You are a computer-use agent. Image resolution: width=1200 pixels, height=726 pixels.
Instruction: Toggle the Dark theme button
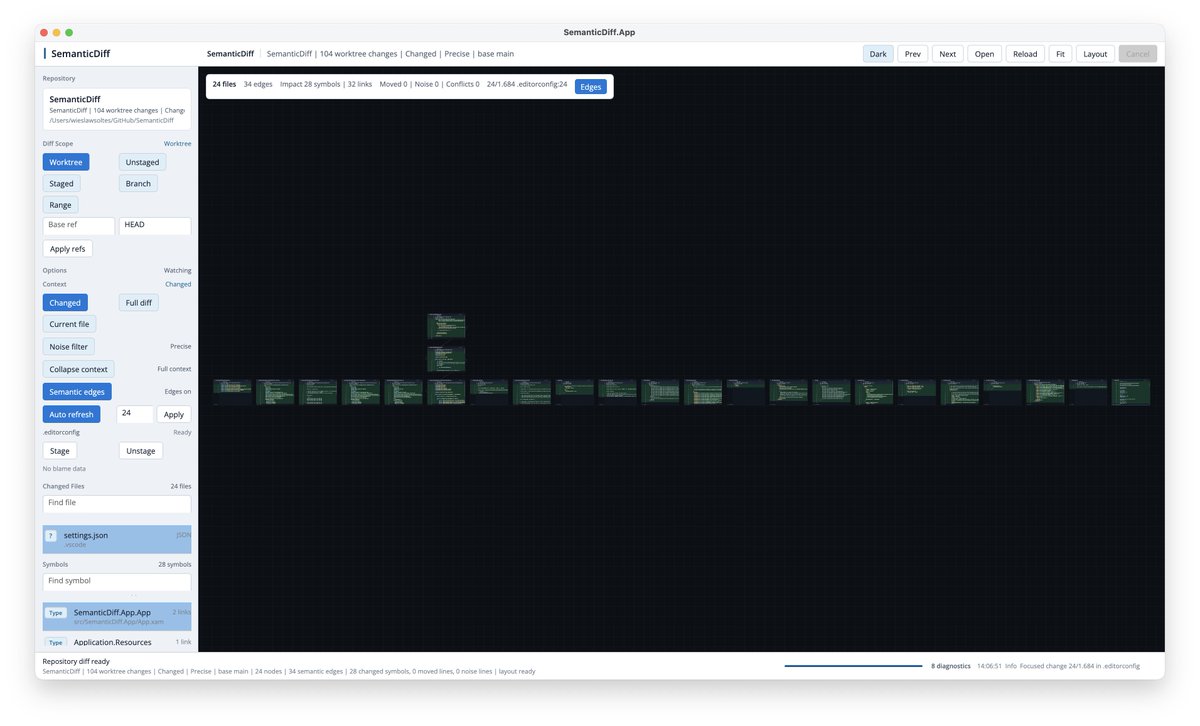click(878, 54)
